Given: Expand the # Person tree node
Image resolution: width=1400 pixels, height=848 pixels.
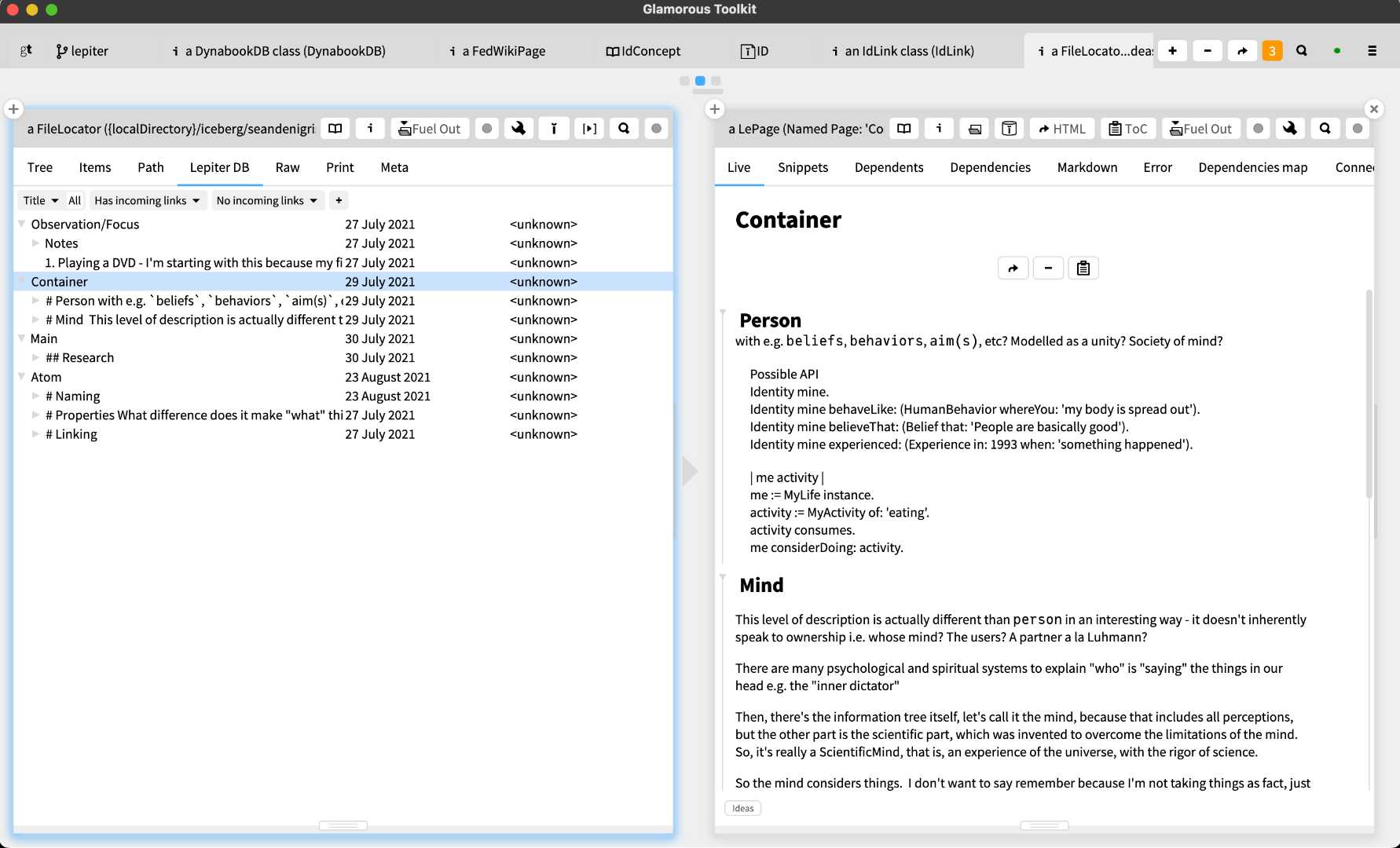Looking at the screenshot, I should 35,301.
